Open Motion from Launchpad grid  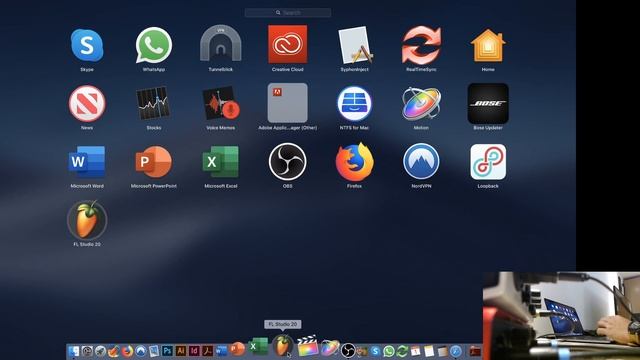[x=421, y=103]
